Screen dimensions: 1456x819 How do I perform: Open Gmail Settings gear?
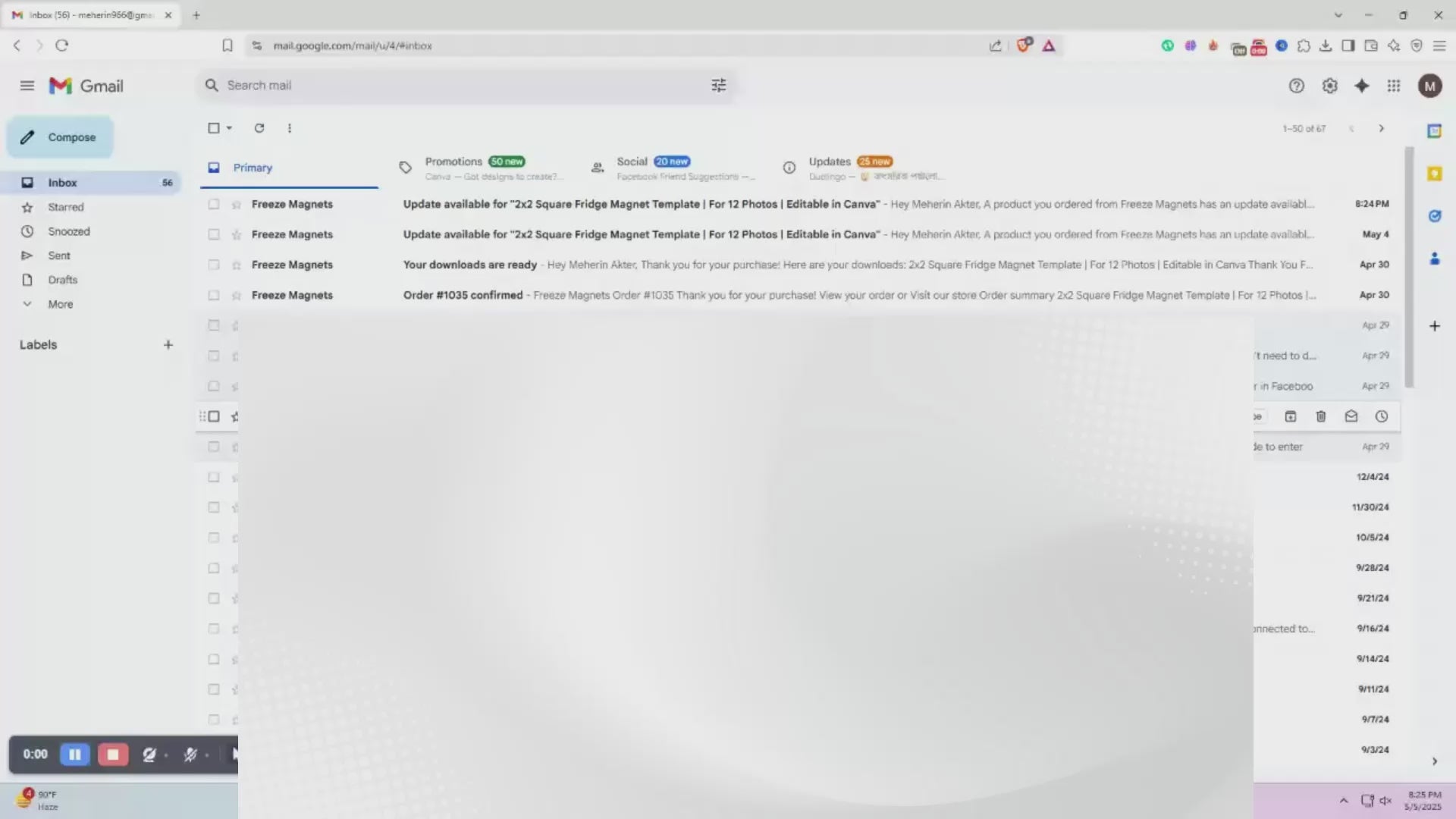[1329, 86]
